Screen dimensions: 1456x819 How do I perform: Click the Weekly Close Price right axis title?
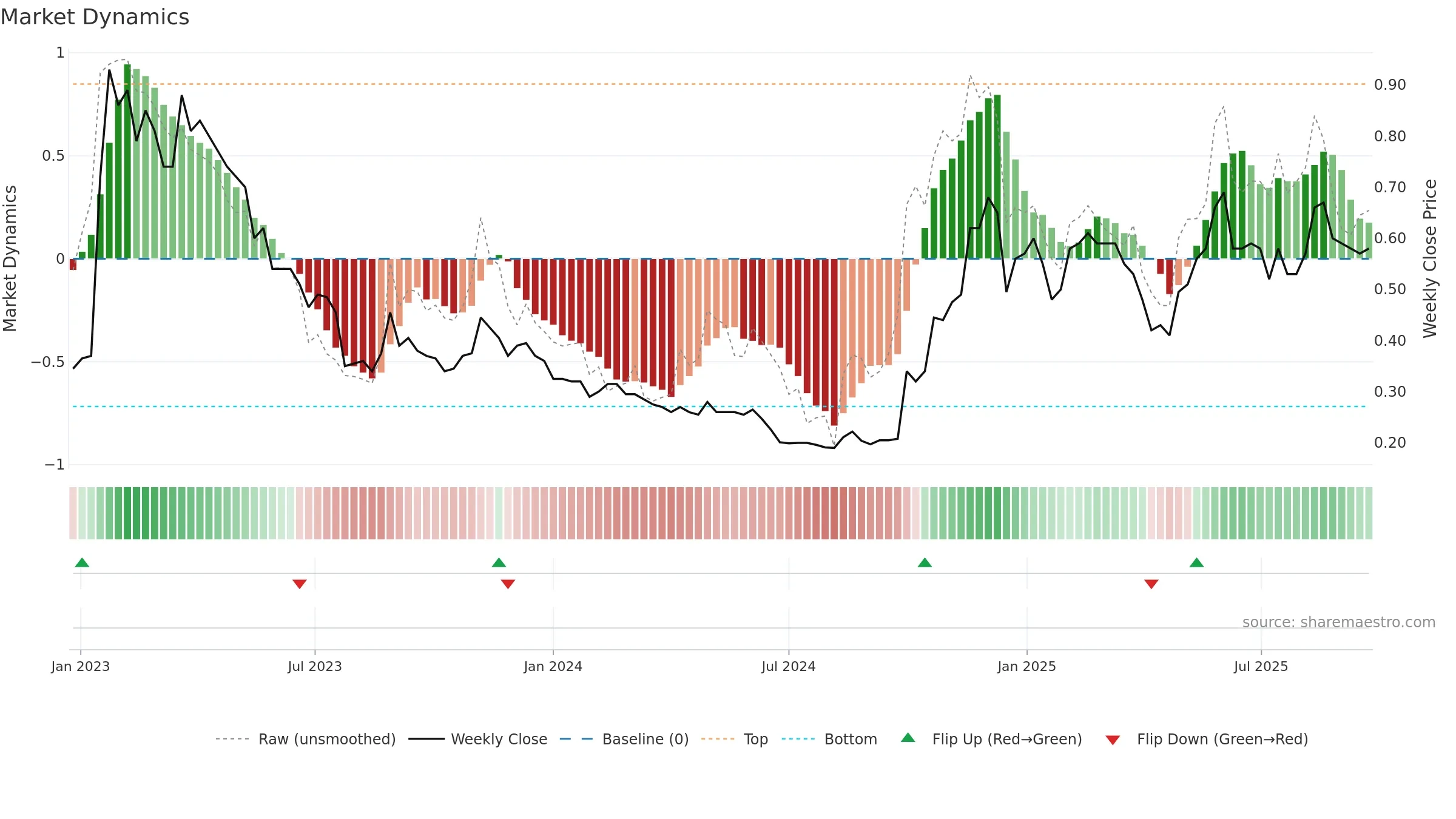click(1430, 258)
